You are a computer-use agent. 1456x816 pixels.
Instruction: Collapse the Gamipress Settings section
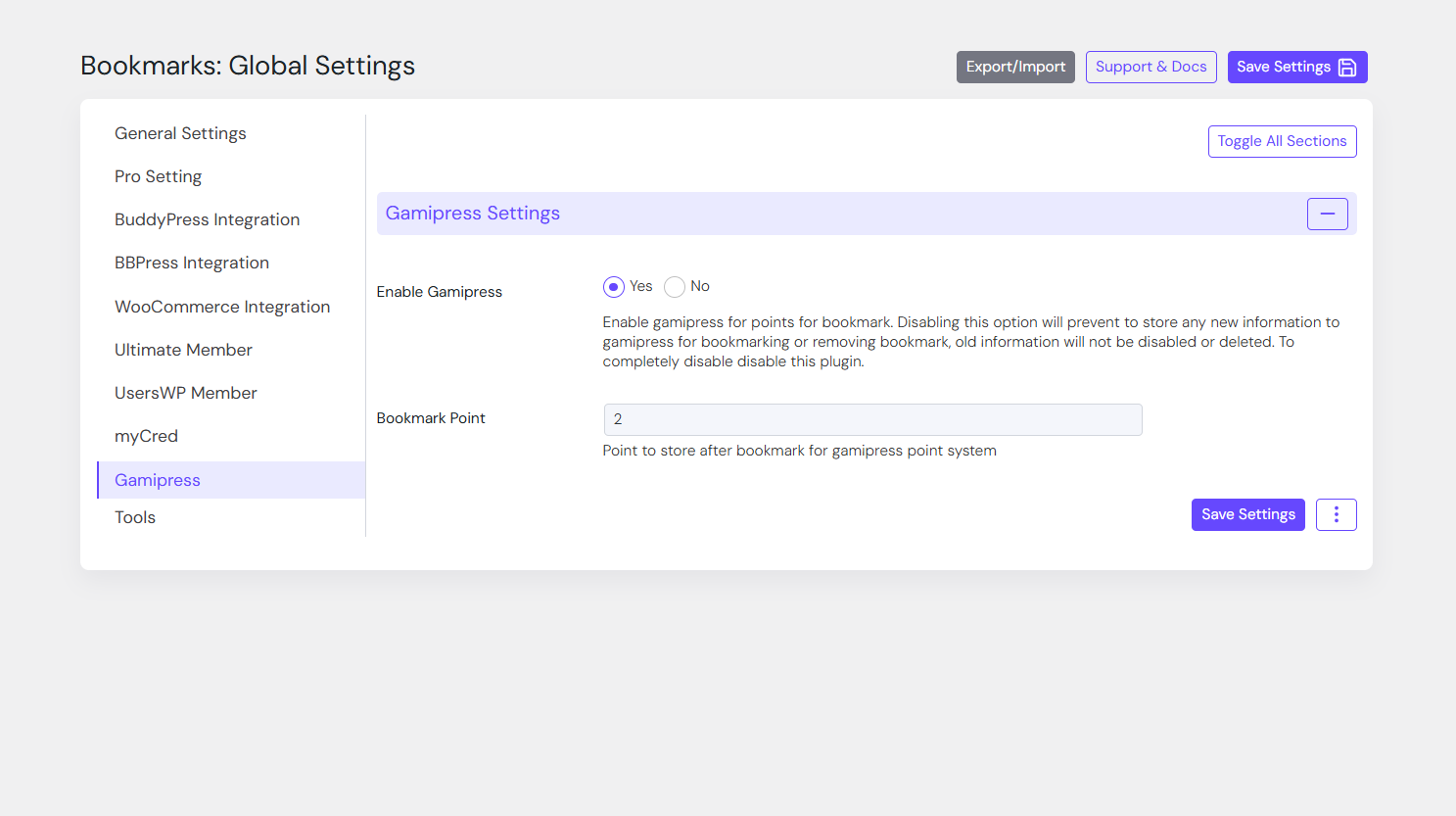1327,214
